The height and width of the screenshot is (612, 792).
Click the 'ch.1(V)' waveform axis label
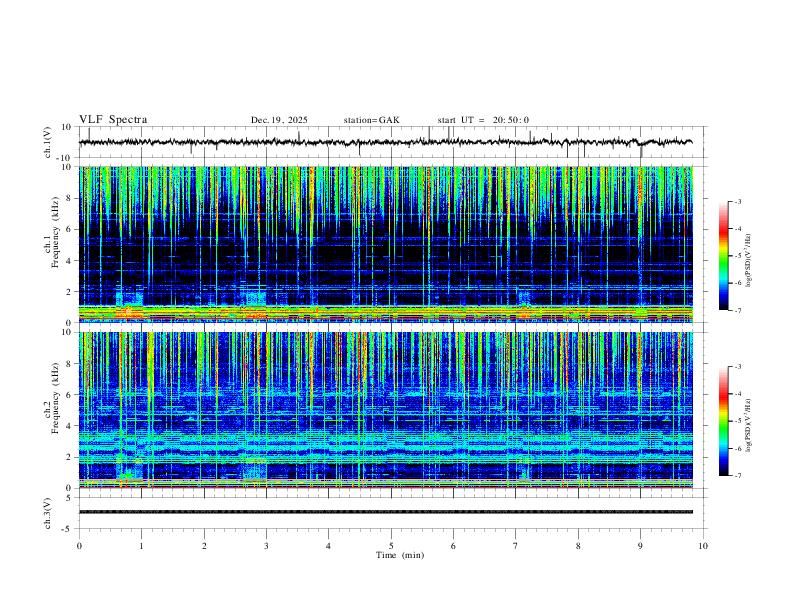pyautogui.click(x=48, y=142)
